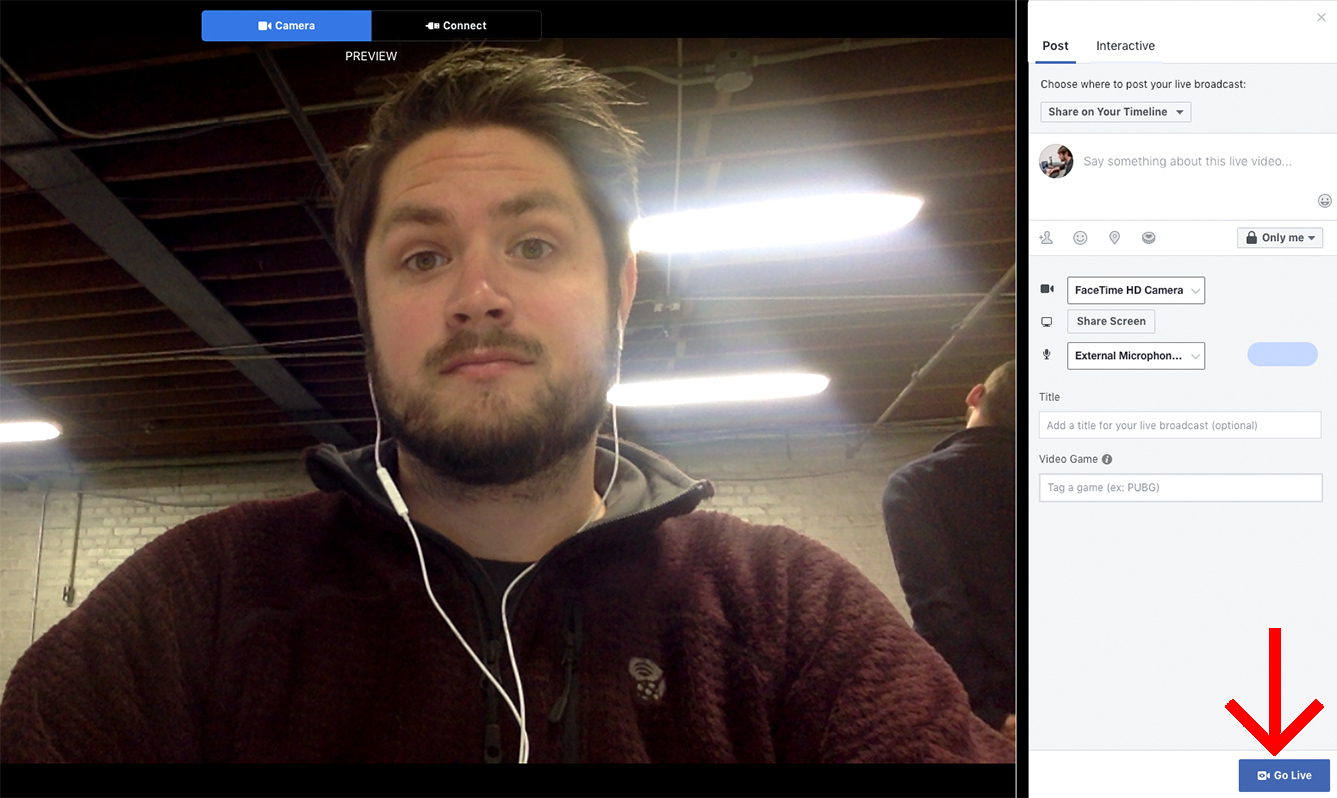Click the info icon beside Video Game
The height and width of the screenshot is (798, 1337).
(1107, 460)
